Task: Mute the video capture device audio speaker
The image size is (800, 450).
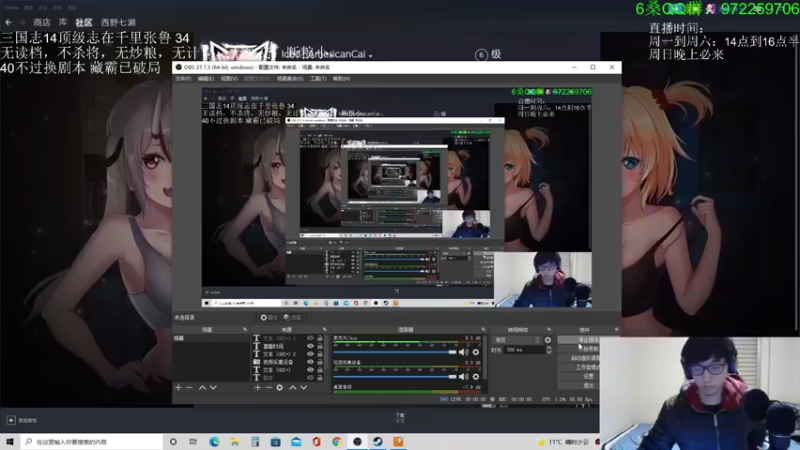Action: click(463, 377)
